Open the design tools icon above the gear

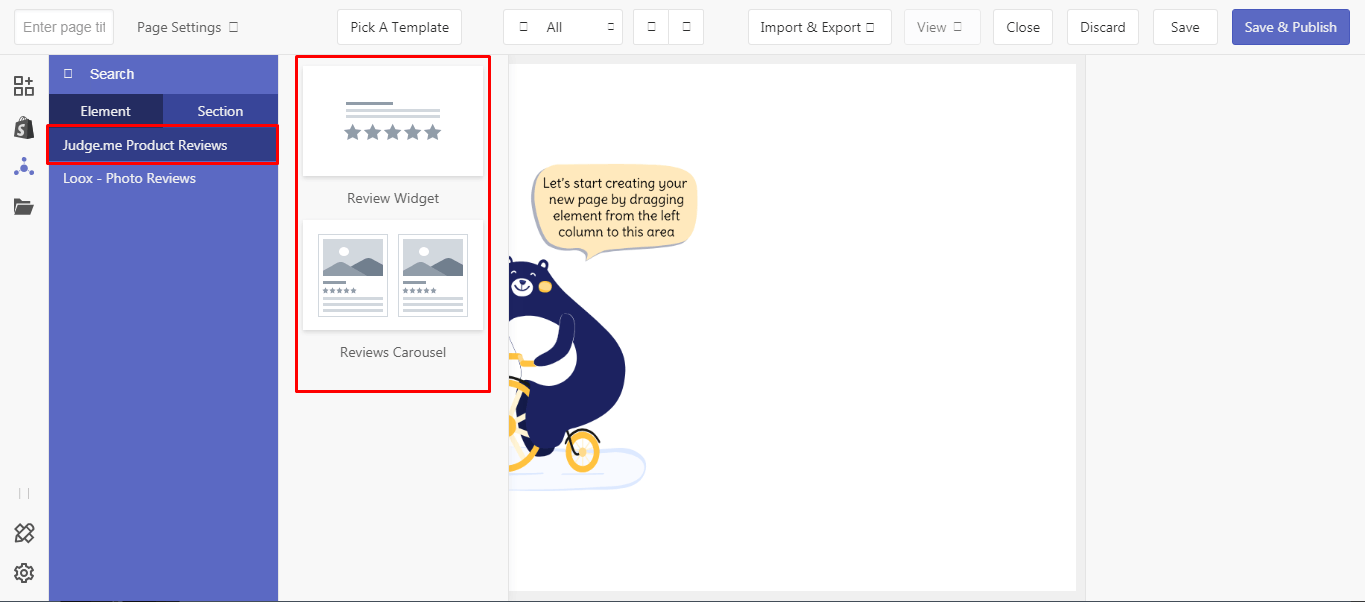point(24,533)
